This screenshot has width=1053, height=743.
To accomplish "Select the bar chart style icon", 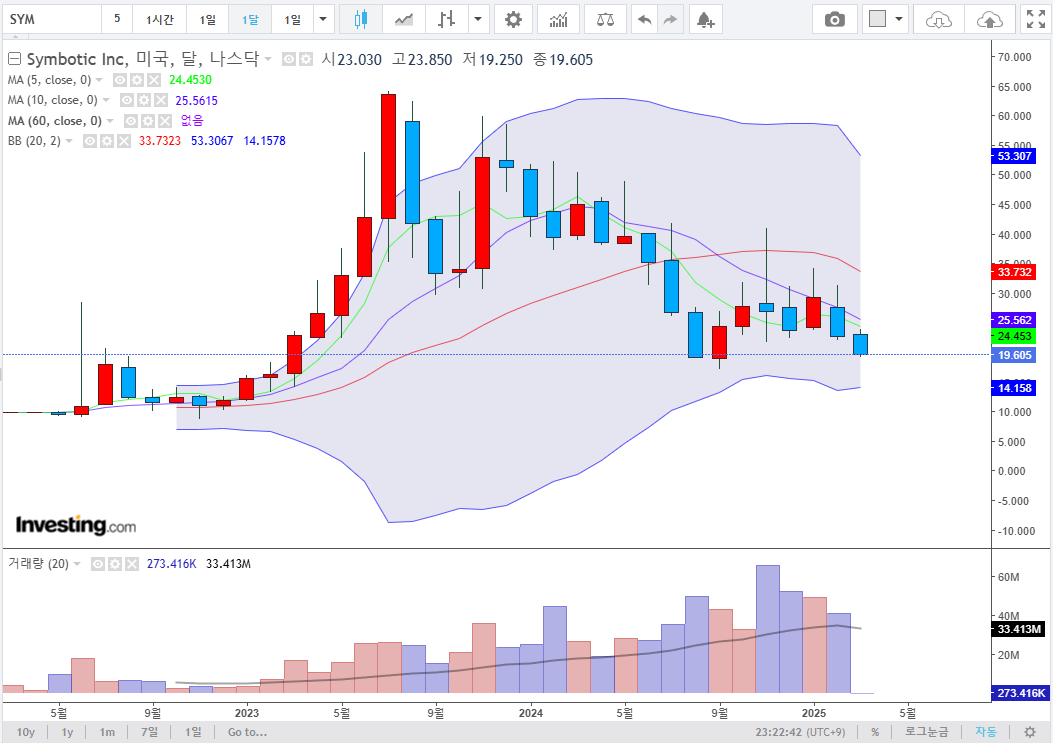I will point(447,19).
